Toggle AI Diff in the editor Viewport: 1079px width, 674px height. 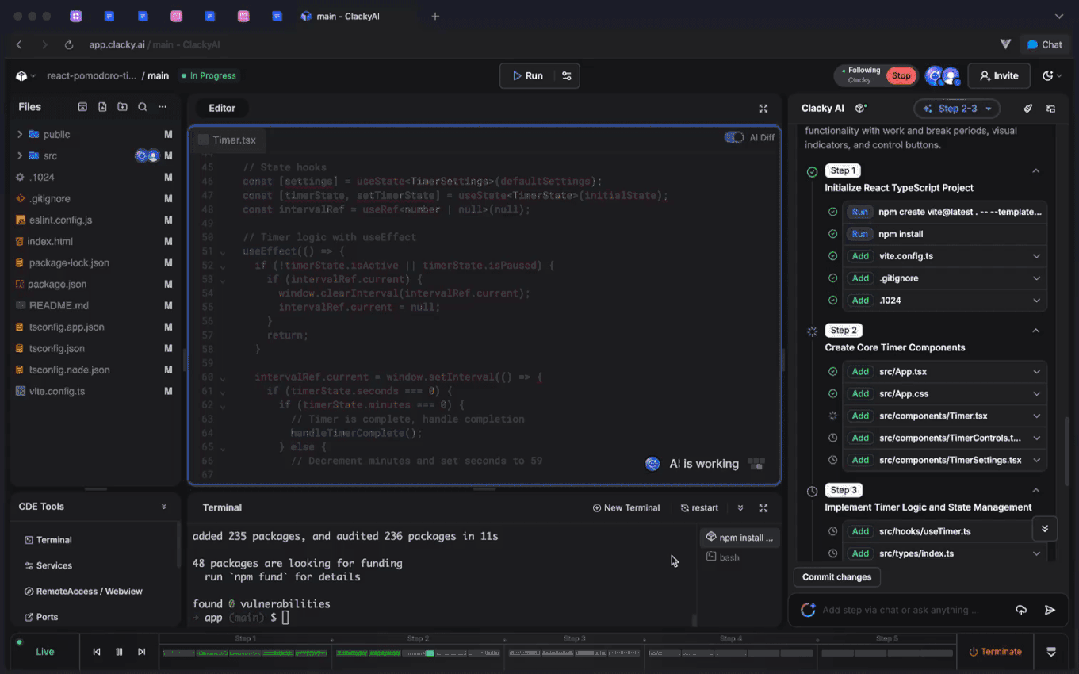pos(733,136)
